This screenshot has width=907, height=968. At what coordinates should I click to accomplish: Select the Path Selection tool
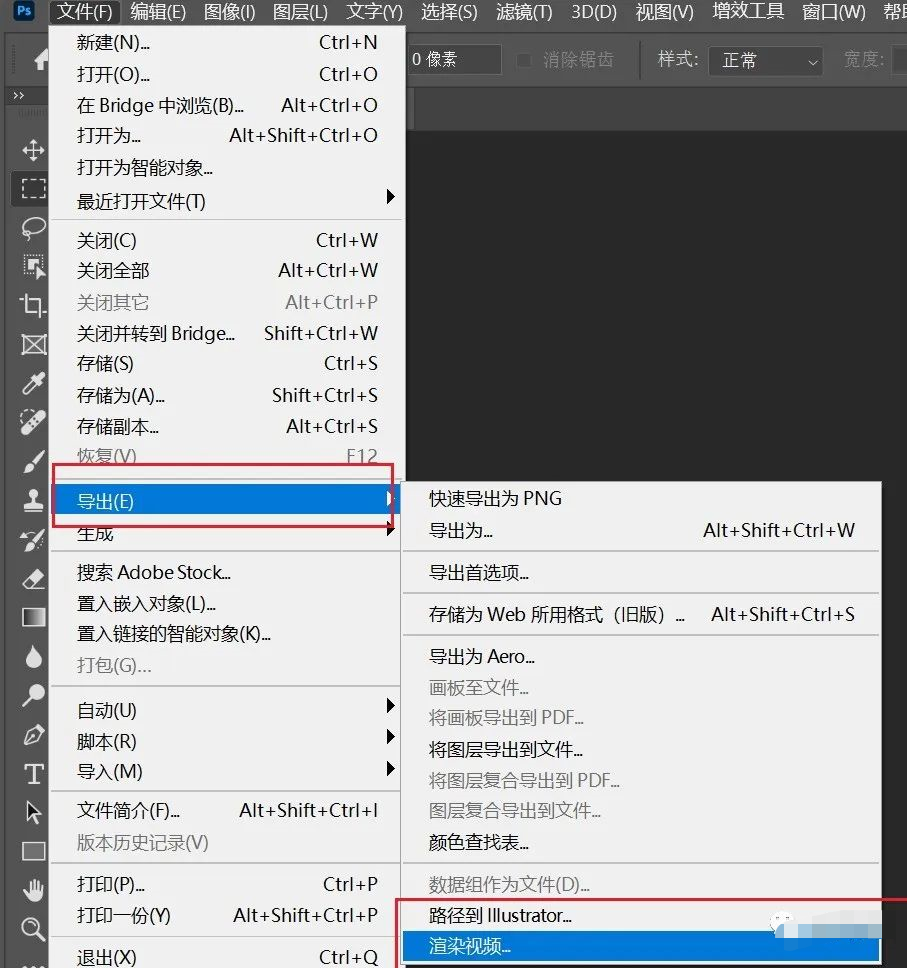34,812
